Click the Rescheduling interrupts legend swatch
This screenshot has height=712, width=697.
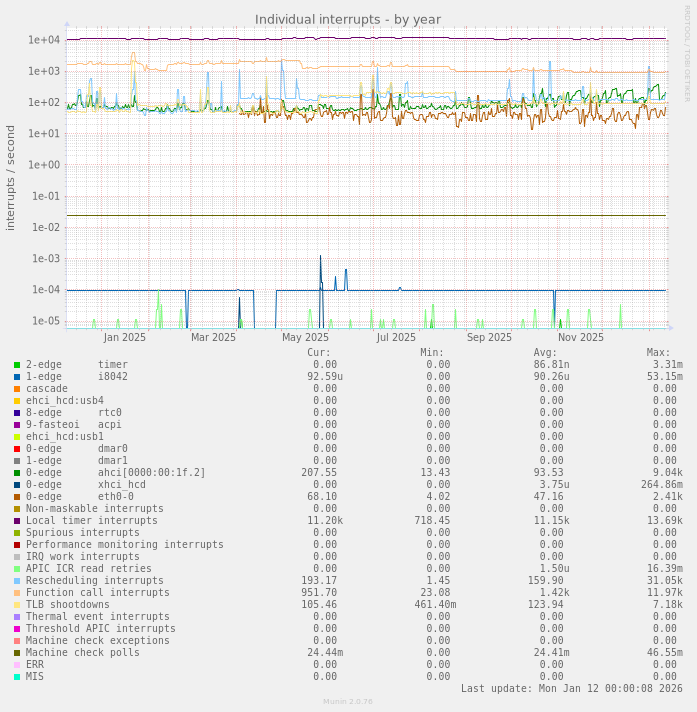point(17,581)
